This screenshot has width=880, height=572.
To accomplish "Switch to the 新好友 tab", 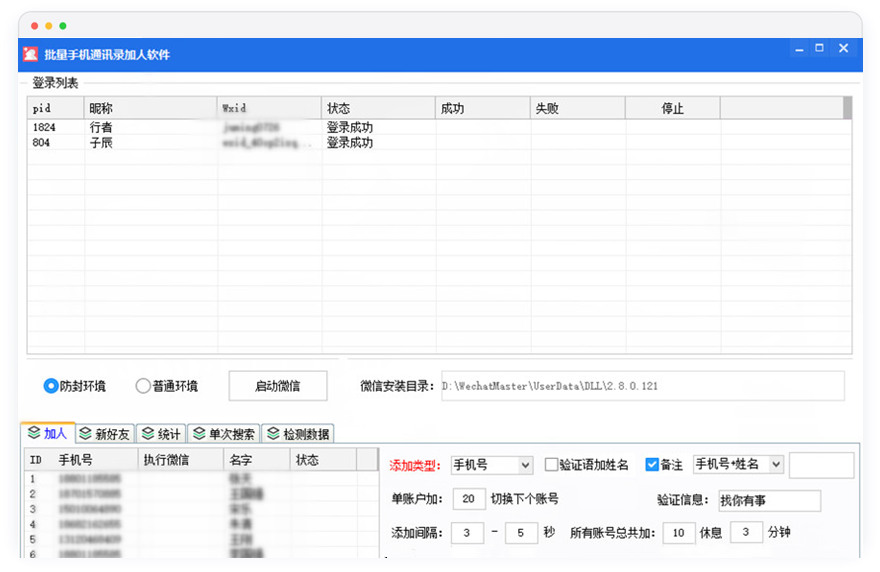I will click(x=105, y=434).
